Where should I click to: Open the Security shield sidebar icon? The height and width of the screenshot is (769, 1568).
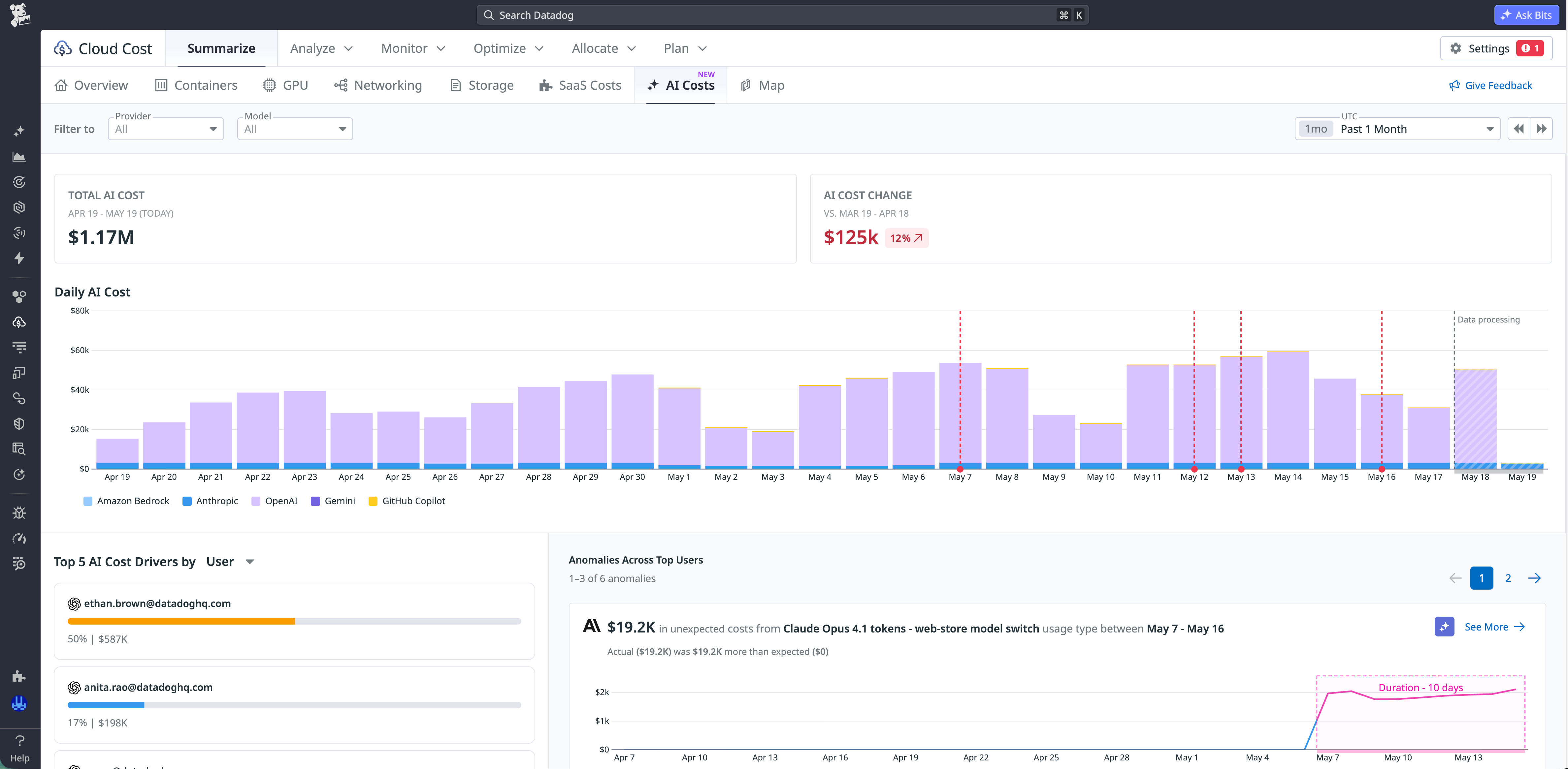19,423
